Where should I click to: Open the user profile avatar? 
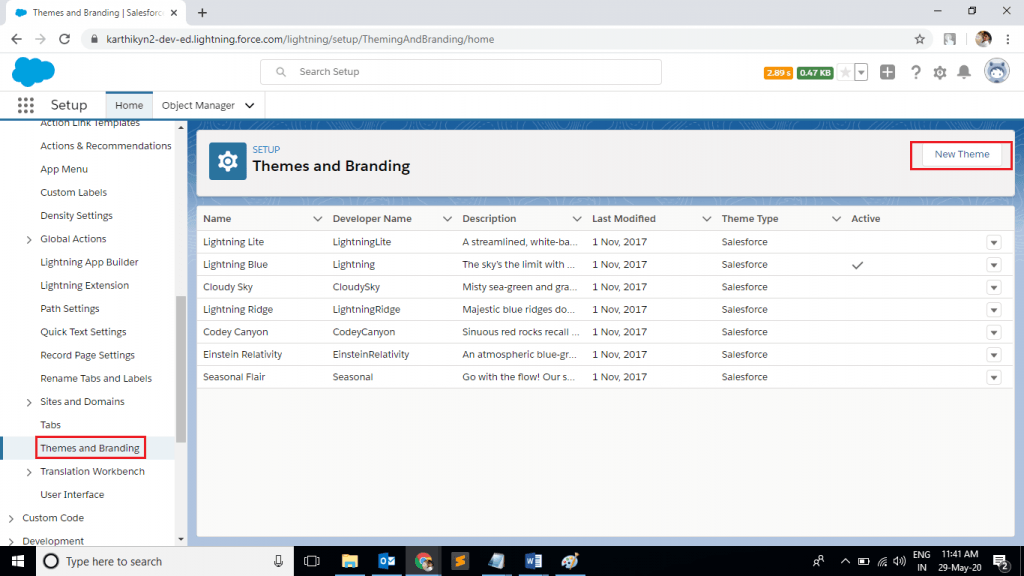[996, 72]
